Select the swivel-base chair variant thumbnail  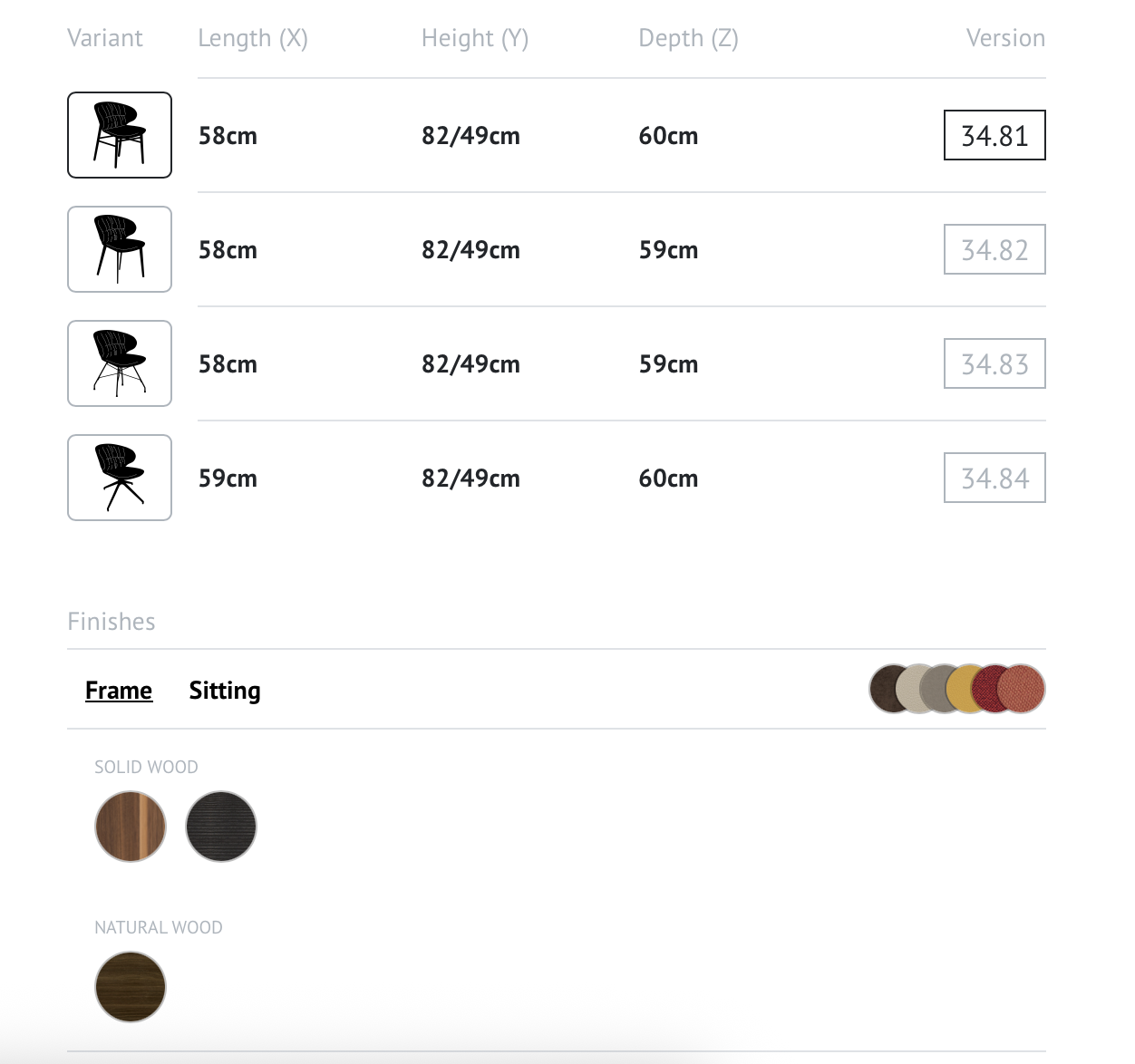[x=120, y=478]
